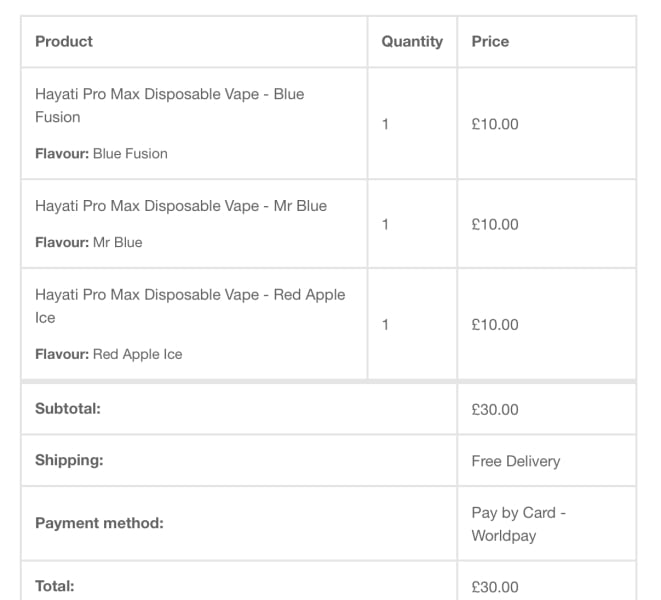Click the £10.00 price for Mr Blue
This screenshot has height=600, width=661.
point(495,225)
